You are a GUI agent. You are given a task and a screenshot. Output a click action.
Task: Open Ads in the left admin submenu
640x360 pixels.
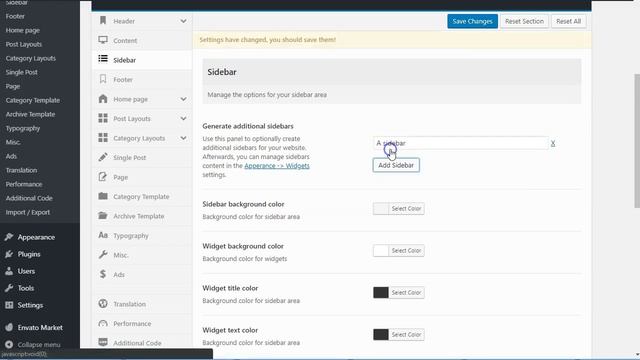click(11, 156)
